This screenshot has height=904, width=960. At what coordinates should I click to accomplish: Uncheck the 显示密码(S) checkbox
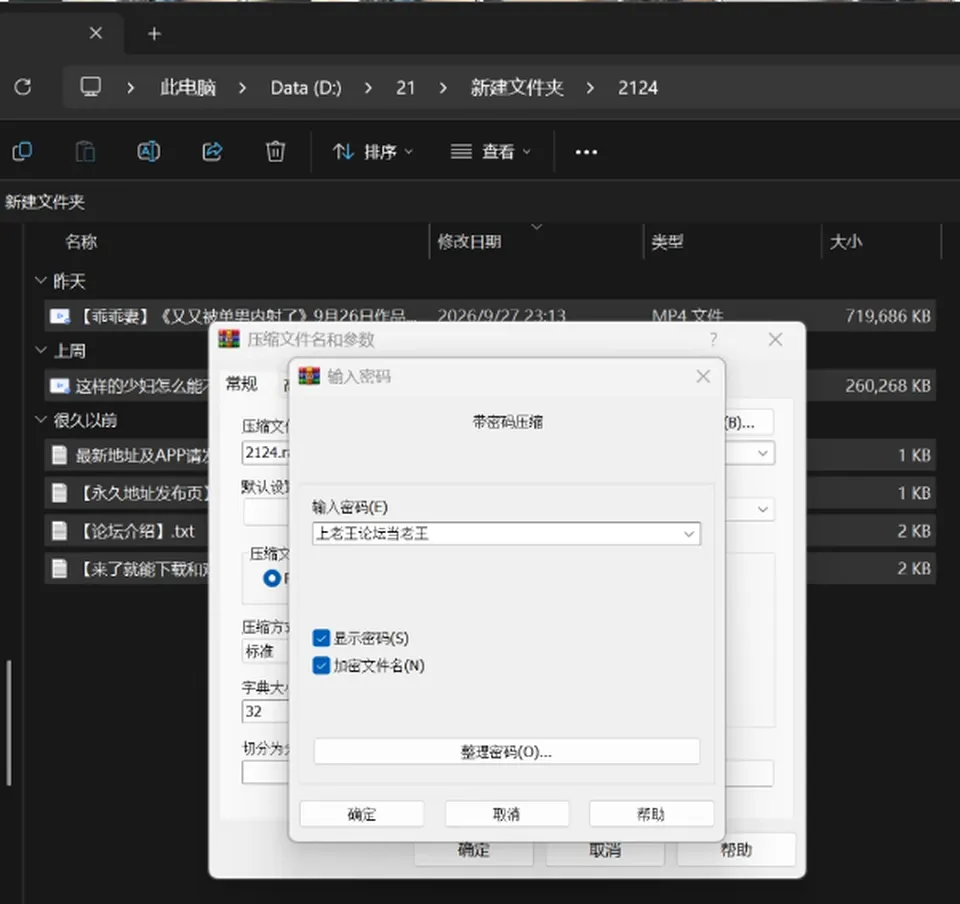(321, 638)
